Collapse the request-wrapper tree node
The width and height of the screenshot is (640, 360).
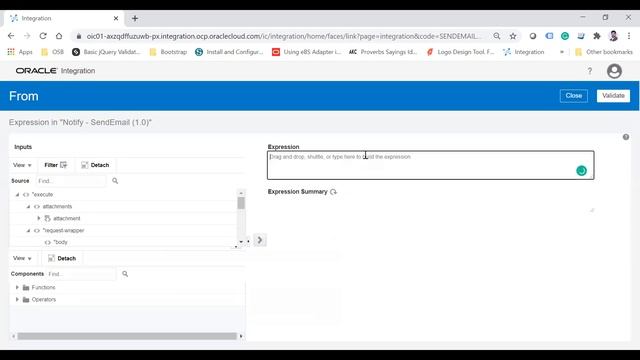tap(28, 231)
